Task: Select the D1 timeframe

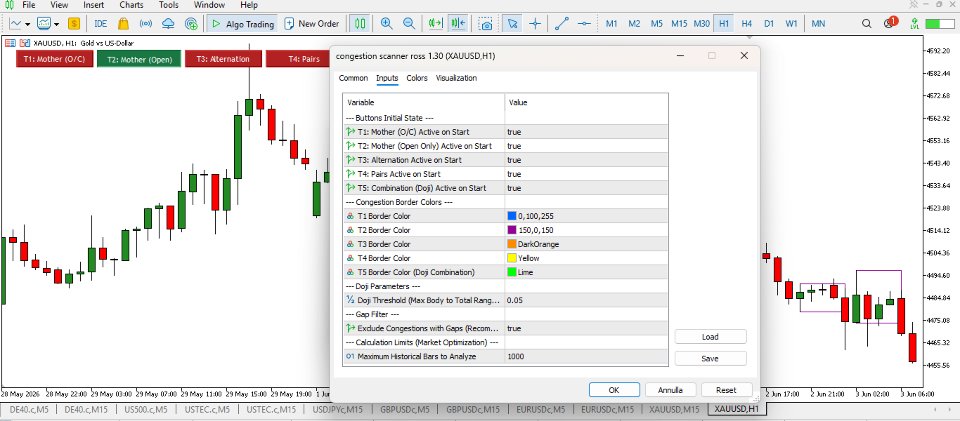Action: click(769, 24)
